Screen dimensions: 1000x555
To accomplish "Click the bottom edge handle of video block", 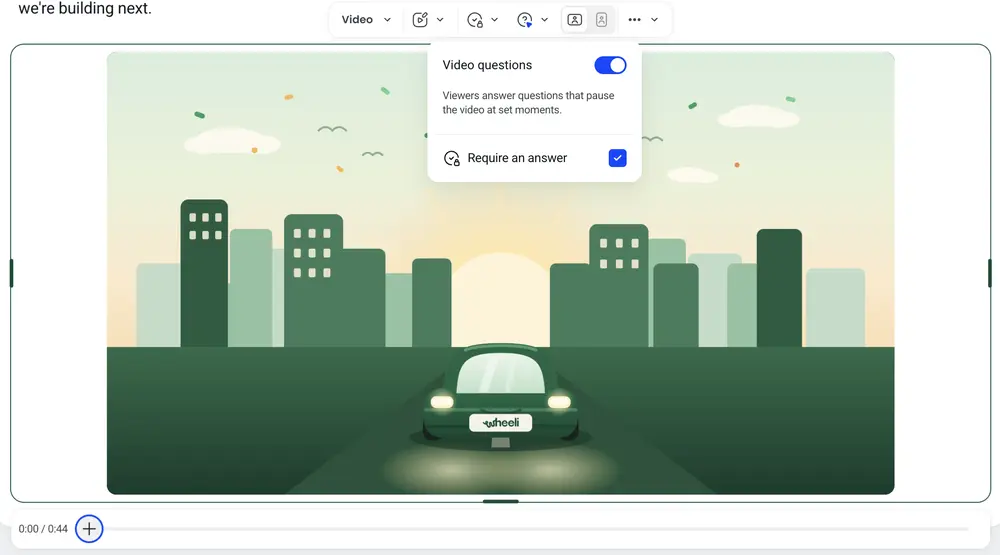I will coord(501,501).
